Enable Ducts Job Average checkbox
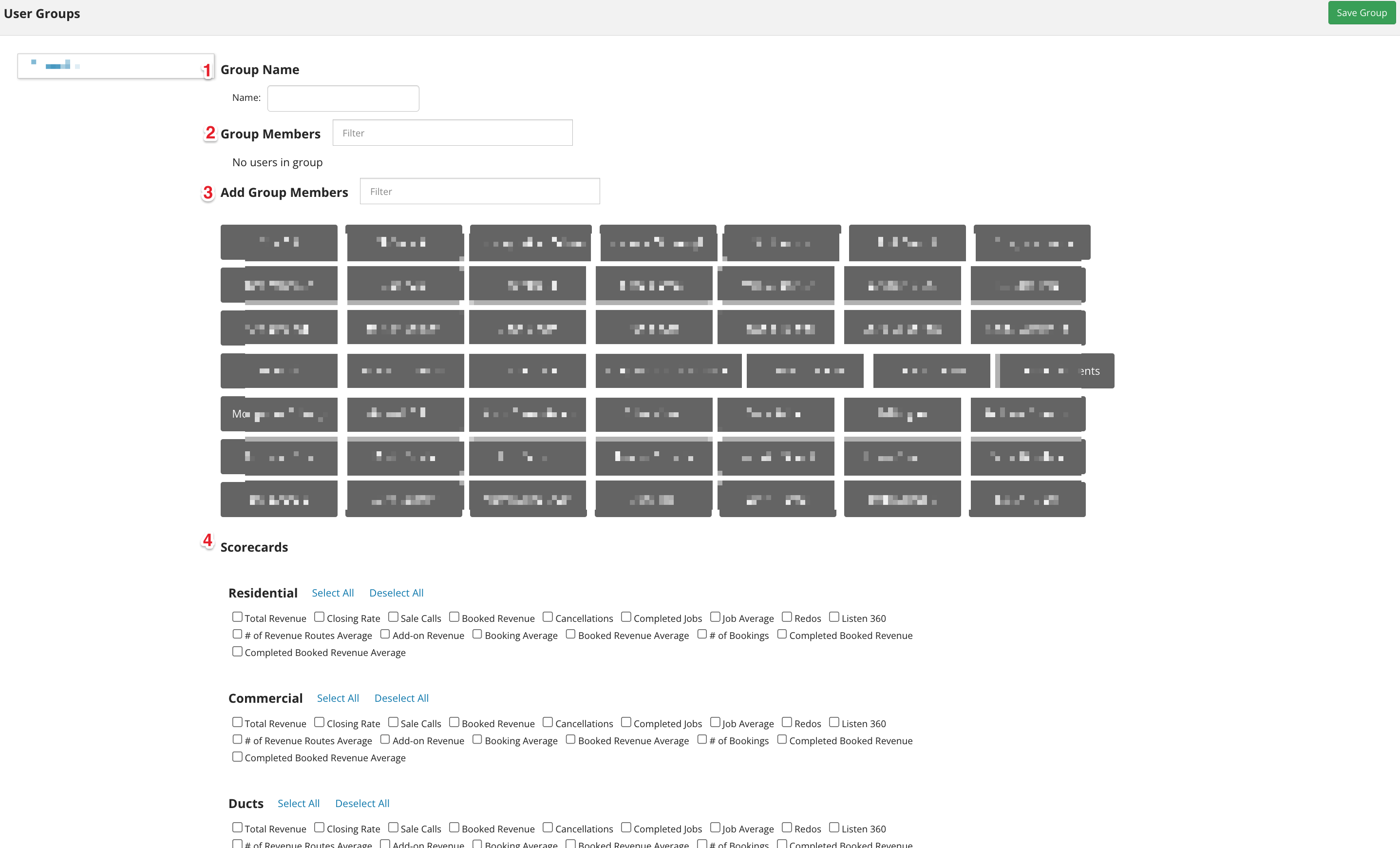 pyautogui.click(x=715, y=827)
